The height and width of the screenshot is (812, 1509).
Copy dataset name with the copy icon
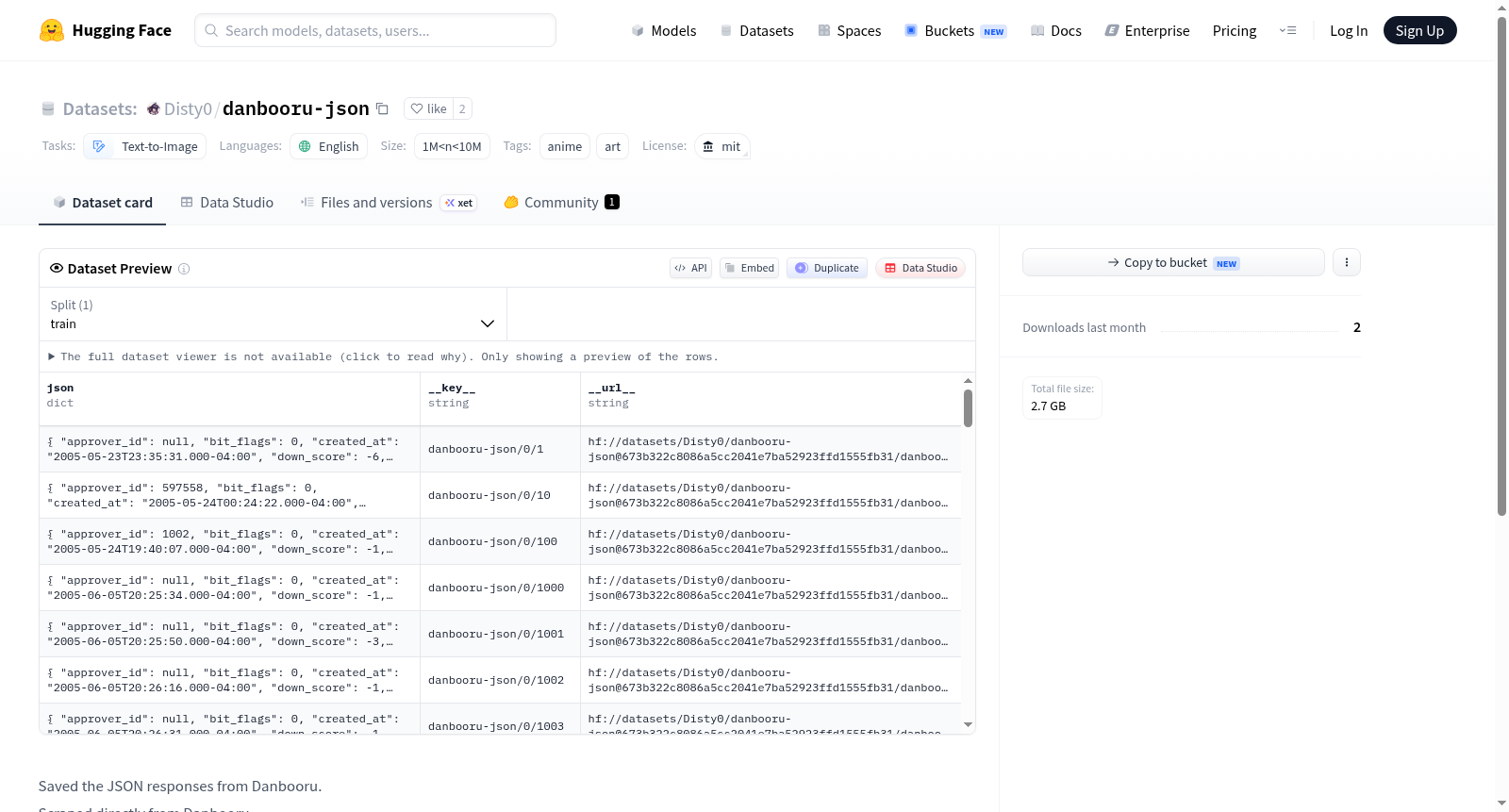[x=382, y=108]
